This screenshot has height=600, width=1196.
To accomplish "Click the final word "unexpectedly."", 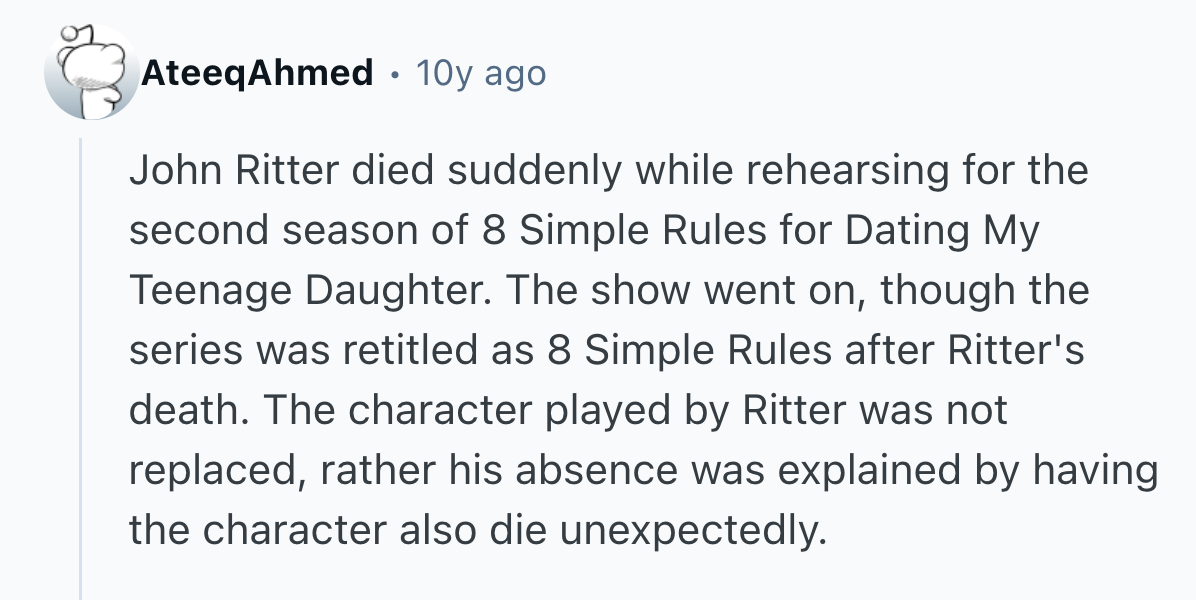I will (694, 531).
